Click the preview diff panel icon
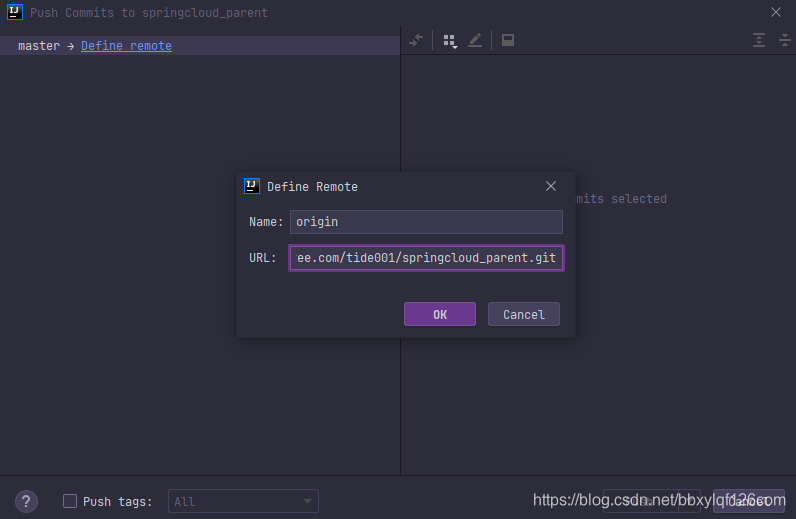Image resolution: width=796 pixels, height=519 pixels. (x=508, y=40)
